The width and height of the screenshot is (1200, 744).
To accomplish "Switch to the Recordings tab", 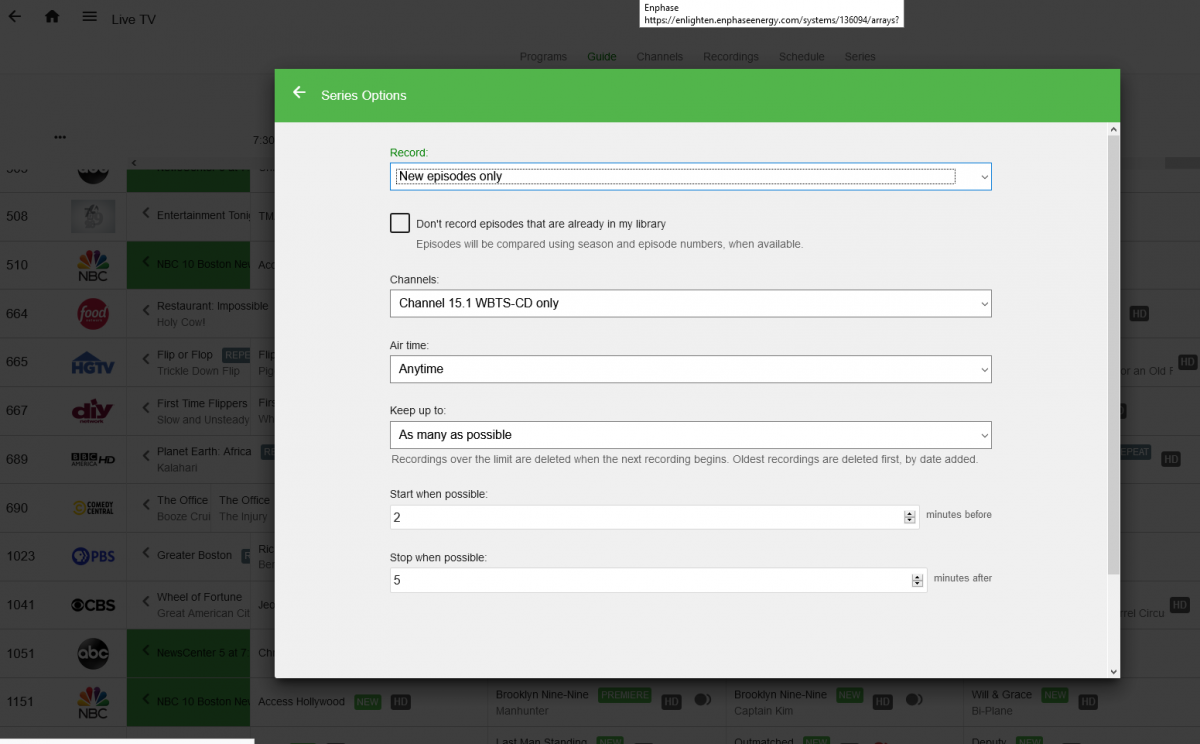I will 731,57.
